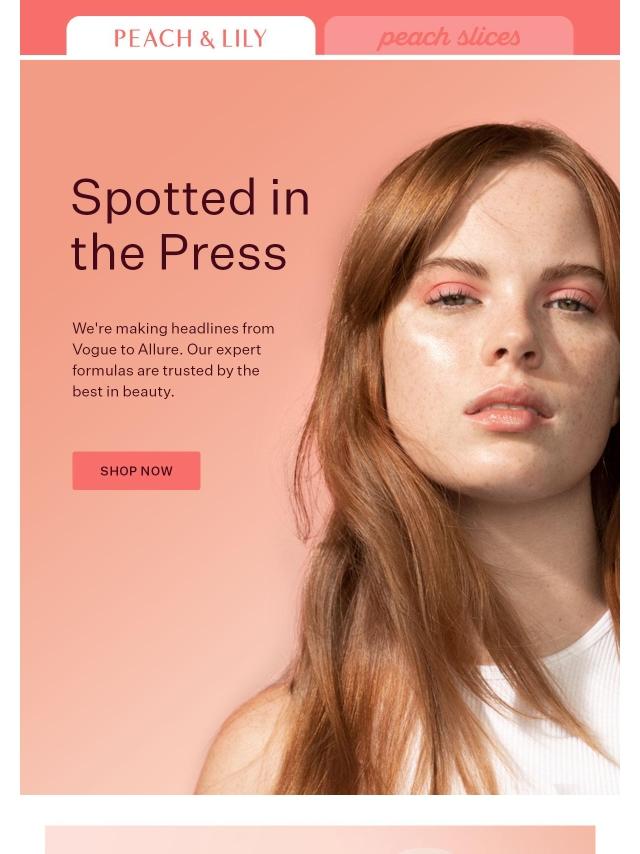Click the model's glossy lips
Viewport: 640px width, 854px height.
[508, 409]
